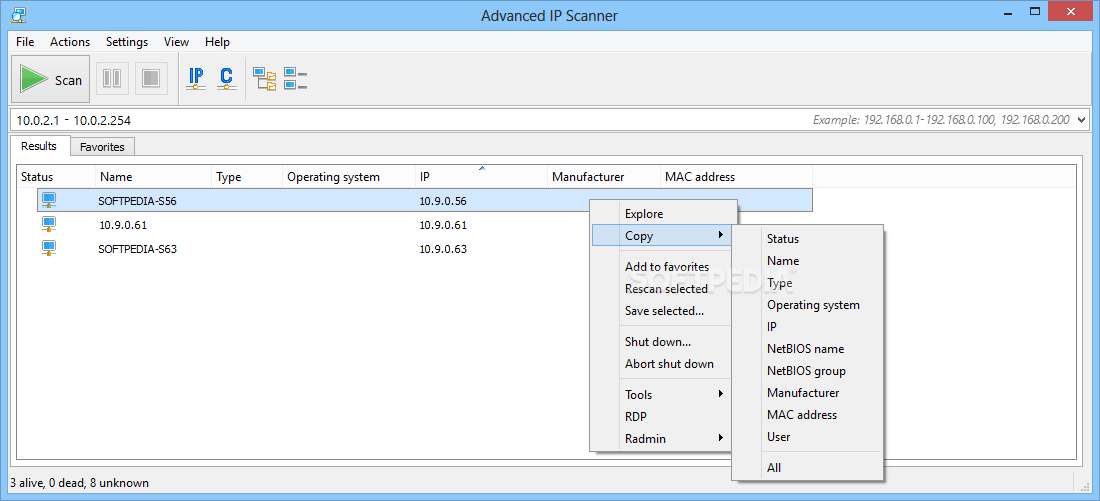Click the Advanced IP Scanner title bar icon
This screenshot has height=501, width=1100.
point(20,14)
